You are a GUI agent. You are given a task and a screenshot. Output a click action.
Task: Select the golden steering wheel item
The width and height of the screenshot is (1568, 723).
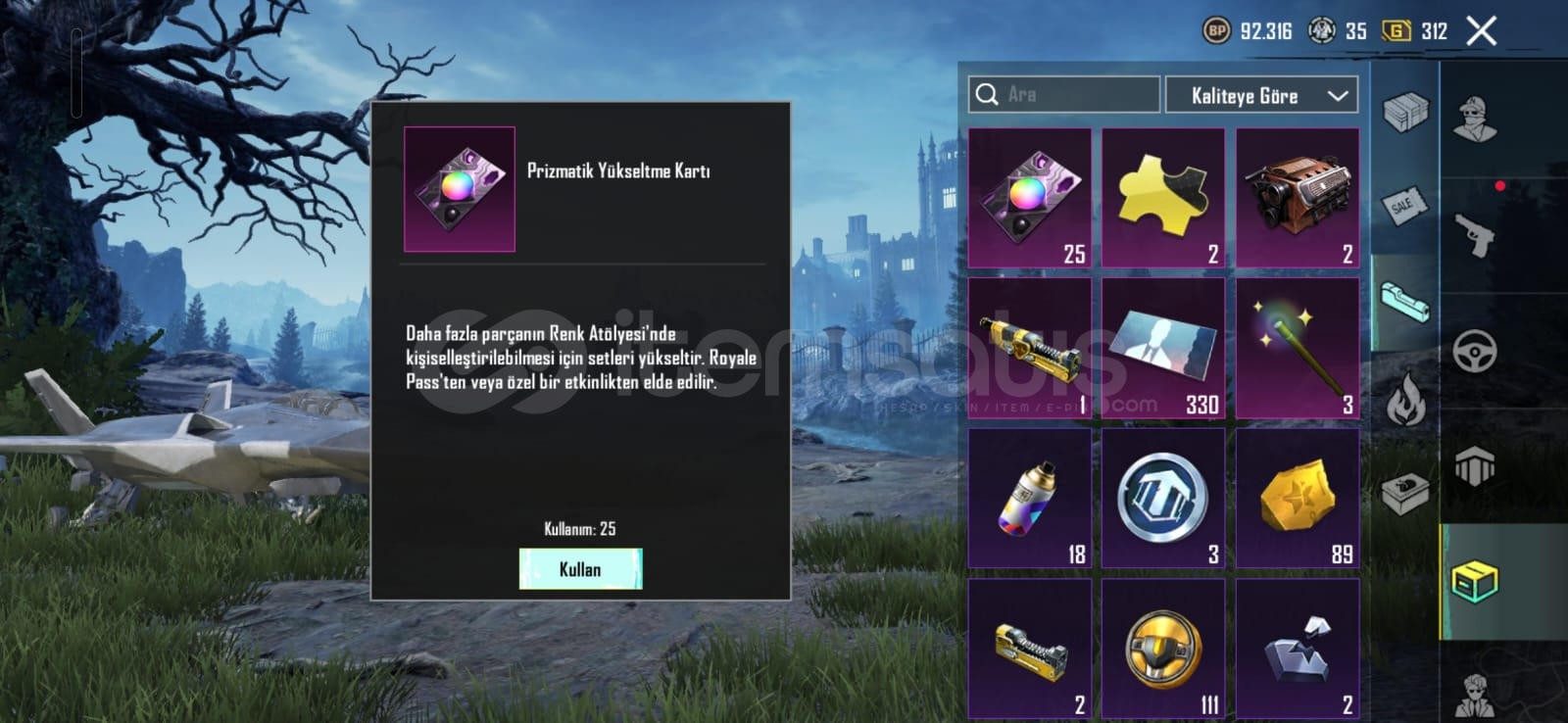[1163, 649]
